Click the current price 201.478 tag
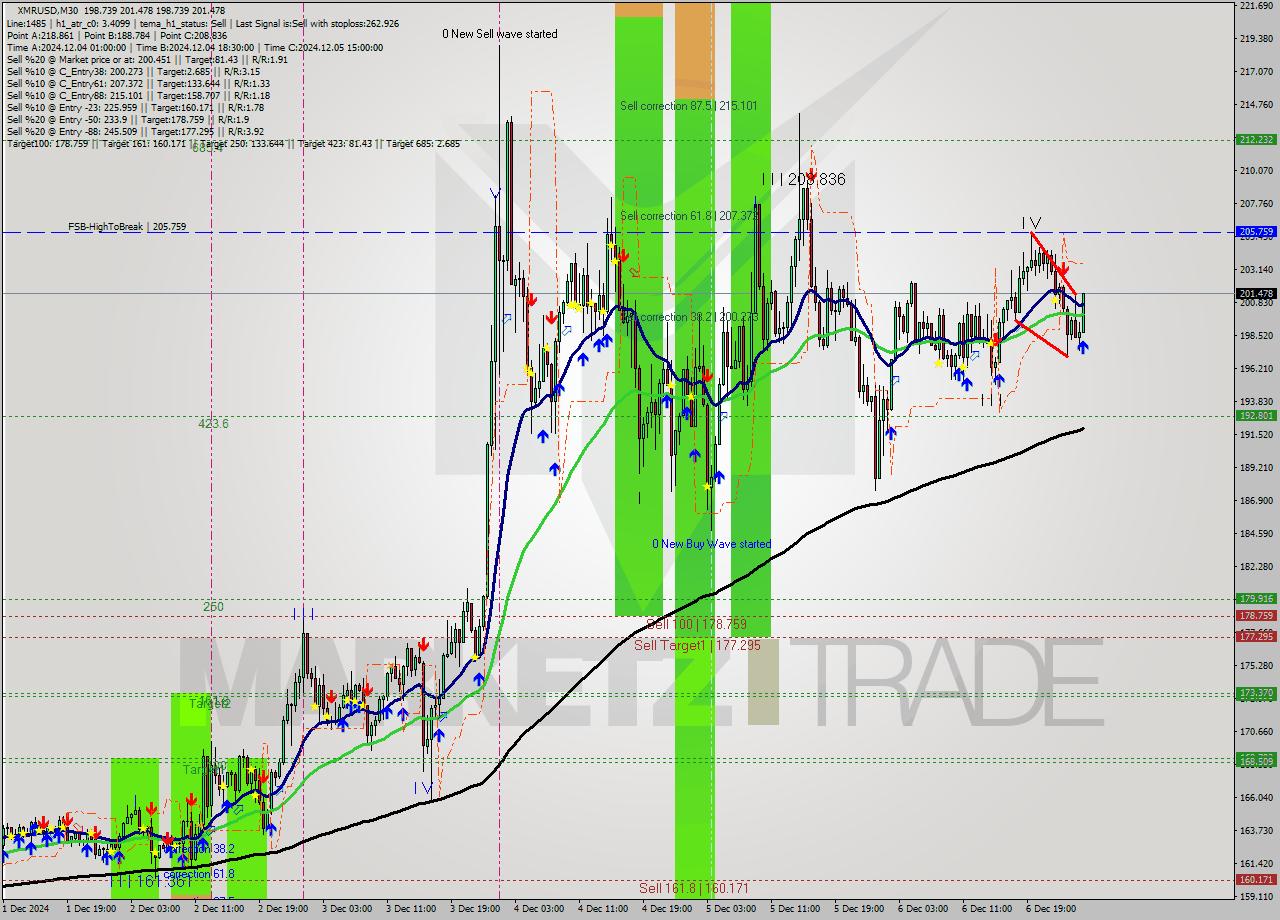Screen dimensions: 1280x920 coord(1256,293)
